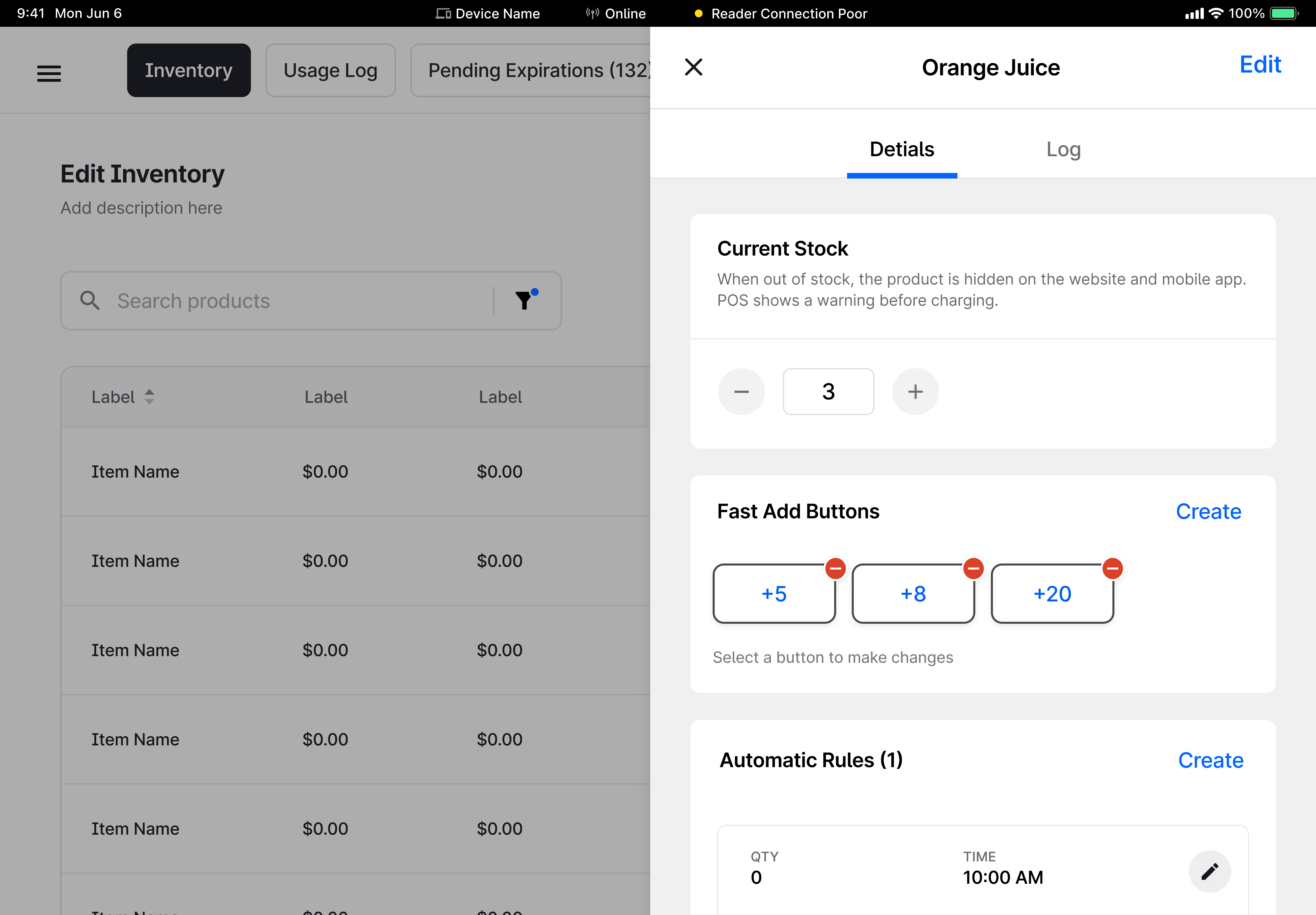Screen dimensions: 1316x915
Task: Sort by first Label column arrows
Action: coord(149,397)
